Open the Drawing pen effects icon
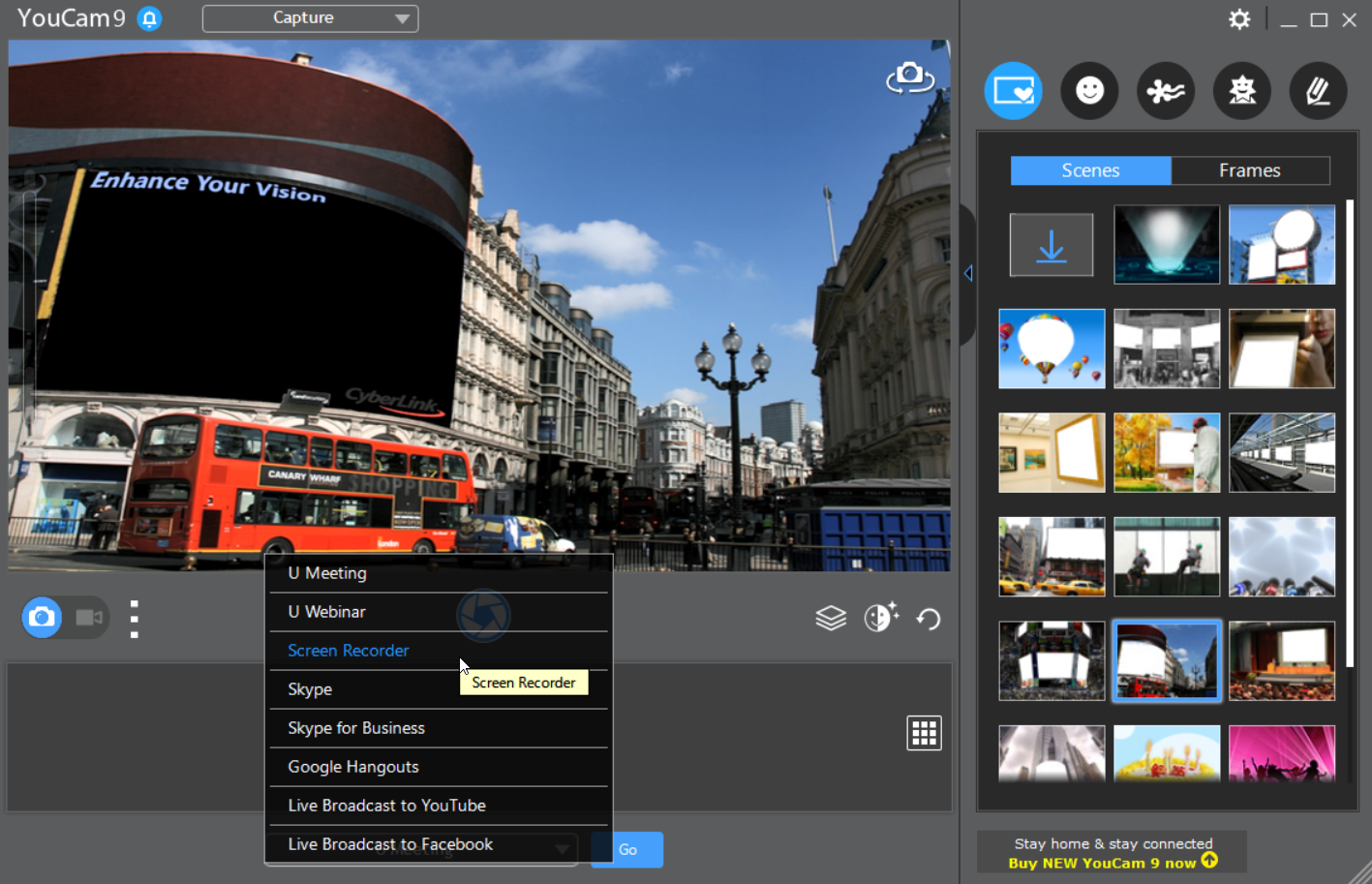Viewport: 1372px width, 884px height. tap(1318, 91)
